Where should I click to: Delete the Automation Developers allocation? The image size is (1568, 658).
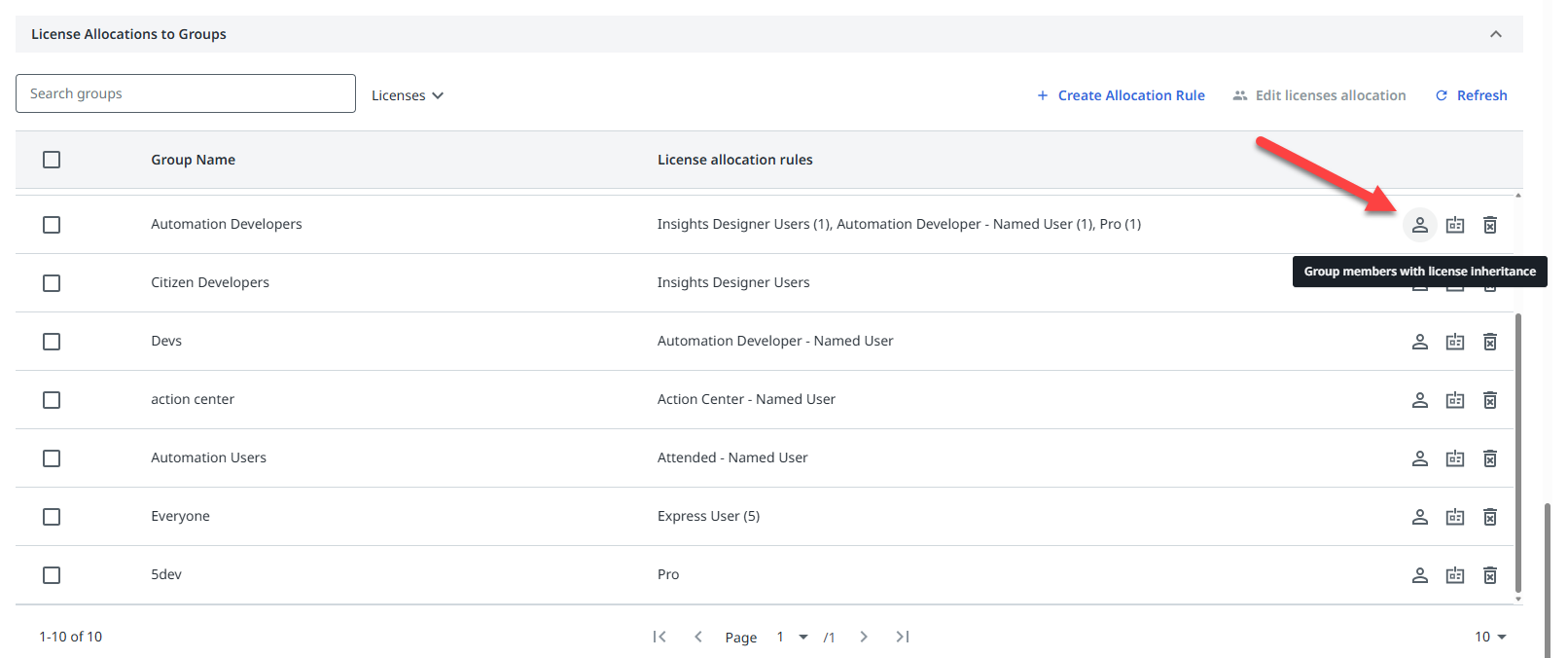tap(1489, 225)
